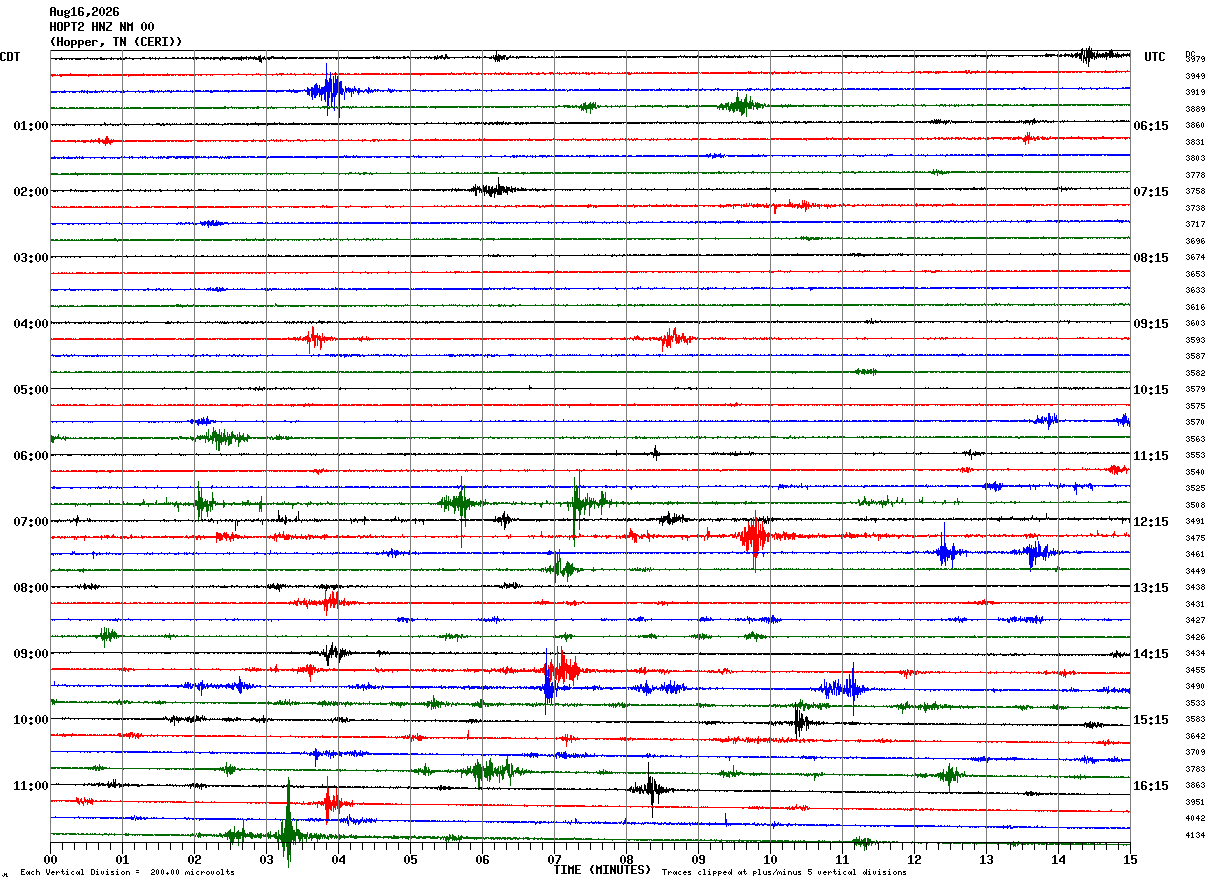Click the 13 minute axis tick label
1210x886 pixels.
pyautogui.click(x=986, y=859)
